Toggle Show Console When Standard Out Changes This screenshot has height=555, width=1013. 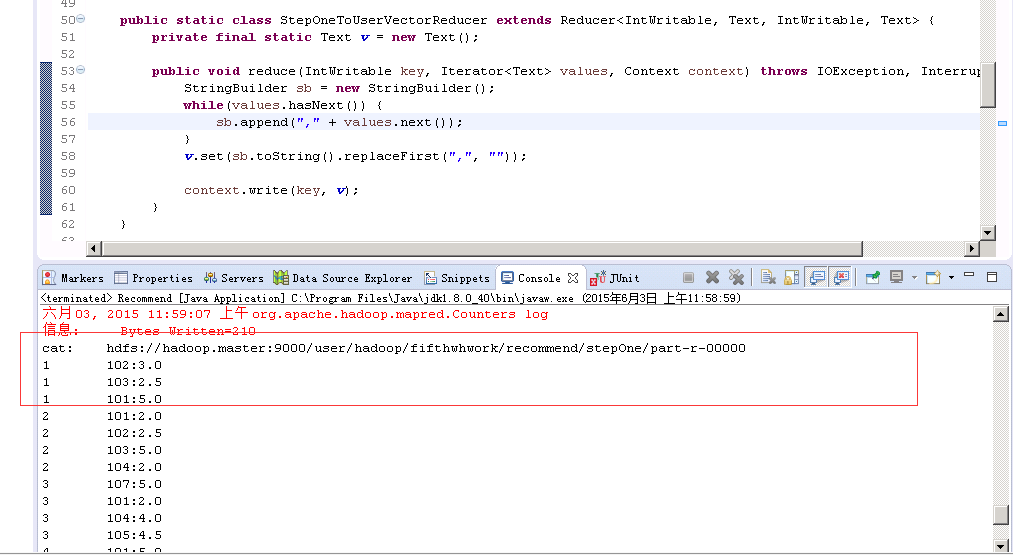click(817, 278)
